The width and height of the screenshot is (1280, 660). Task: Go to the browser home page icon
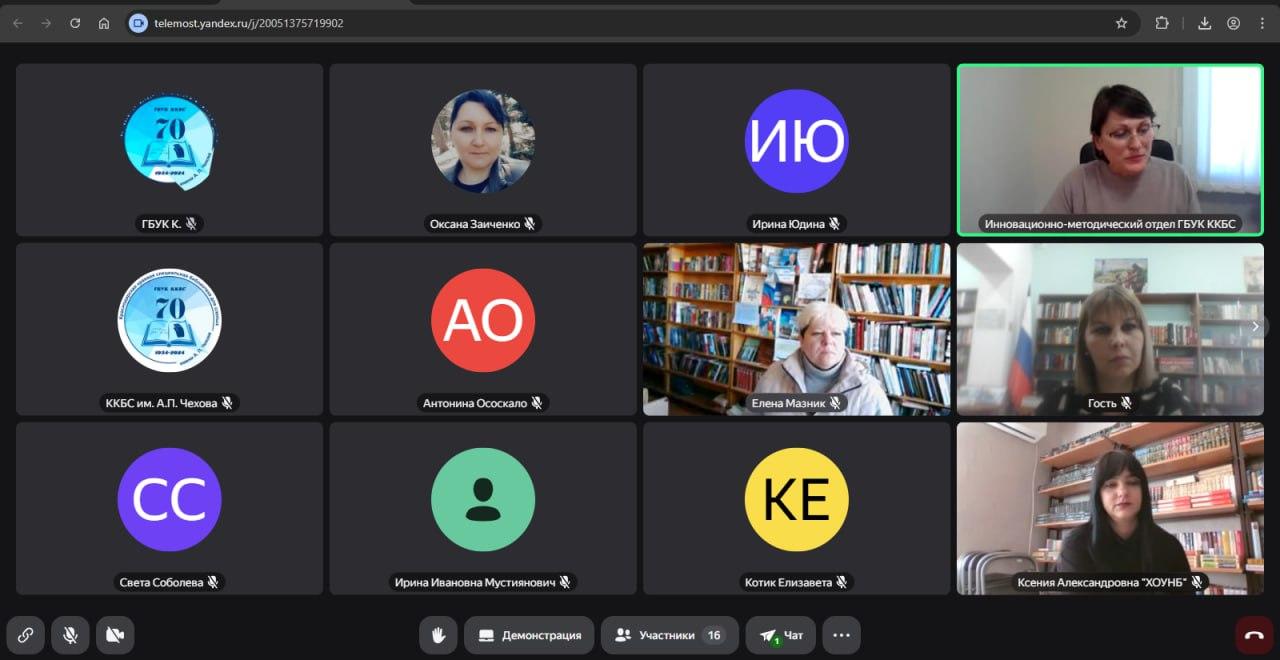(104, 23)
